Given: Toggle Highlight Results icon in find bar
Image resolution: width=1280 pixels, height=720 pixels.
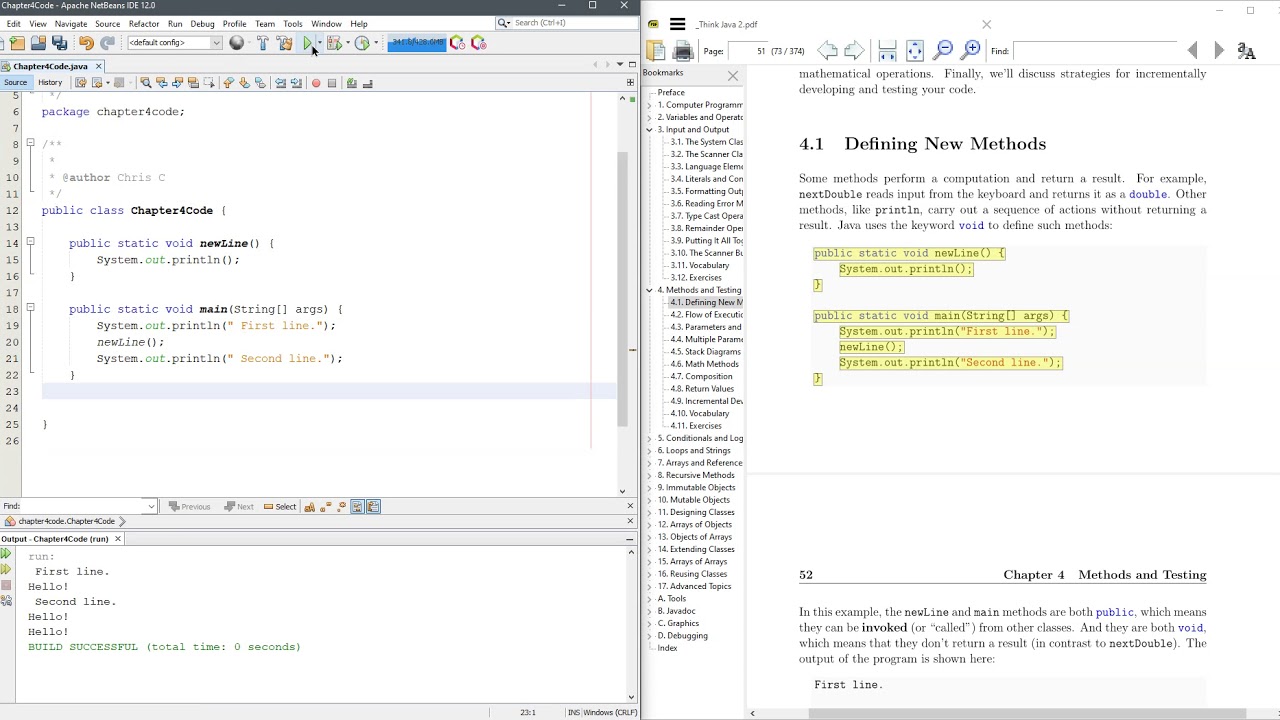Looking at the screenshot, I should [x=357, y=507].
